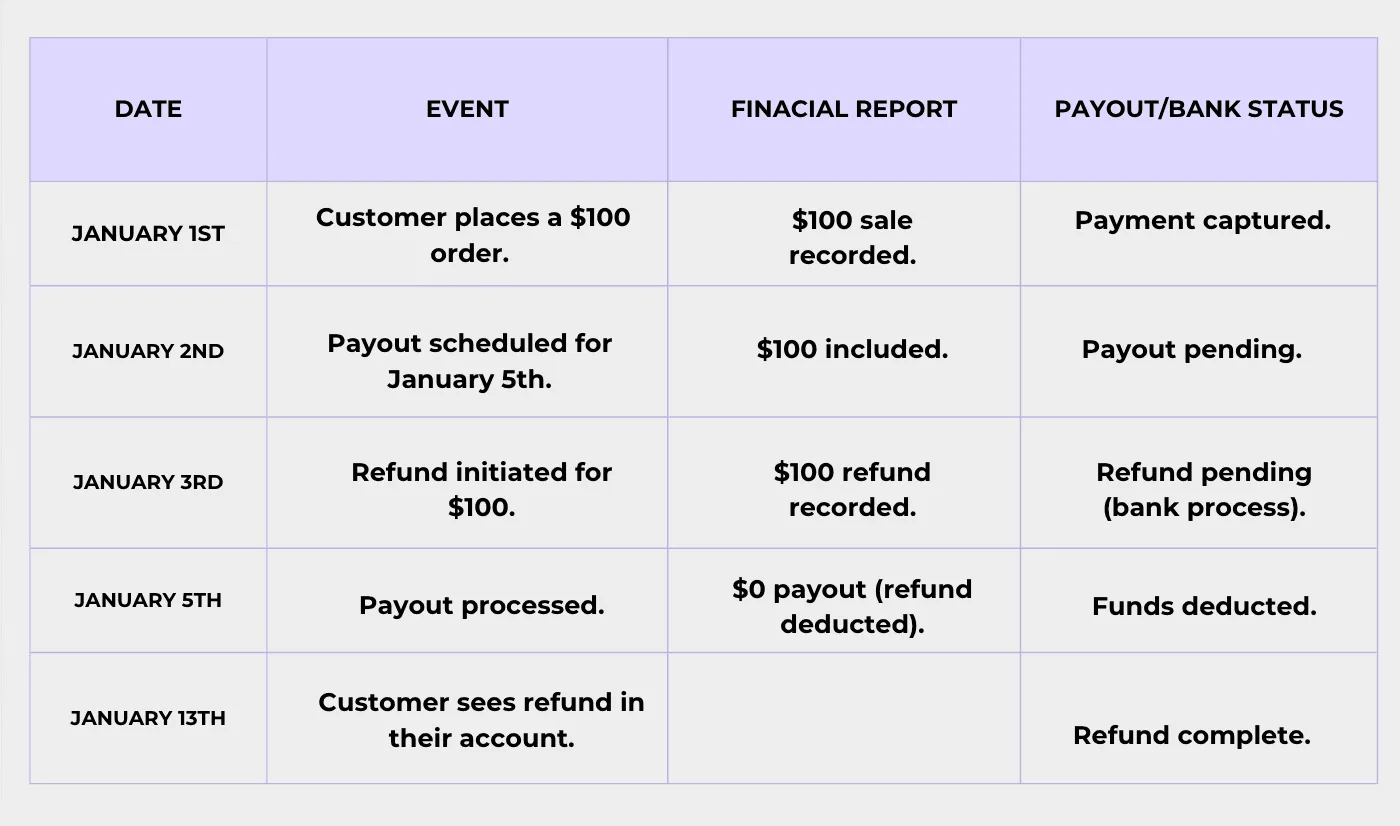Select '$0 payout (refund deducted)' cell
The image size is (1400, 826).
[844, 600]
